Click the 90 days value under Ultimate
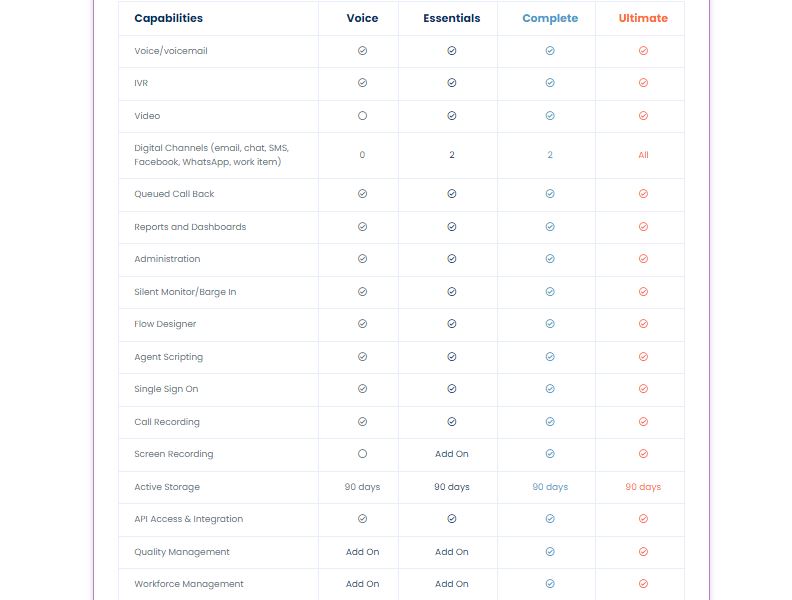This screenshot has width=792, height=600. coord(643,487)
